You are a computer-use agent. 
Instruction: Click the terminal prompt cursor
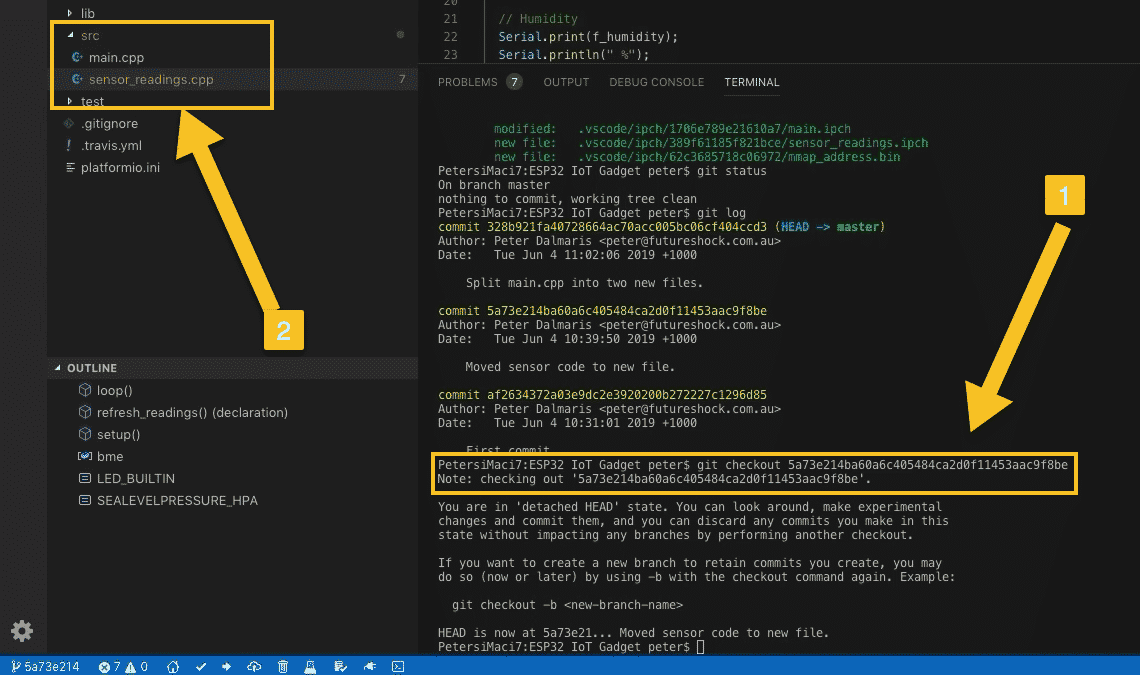pyautogui.click(x=700, y=647)
